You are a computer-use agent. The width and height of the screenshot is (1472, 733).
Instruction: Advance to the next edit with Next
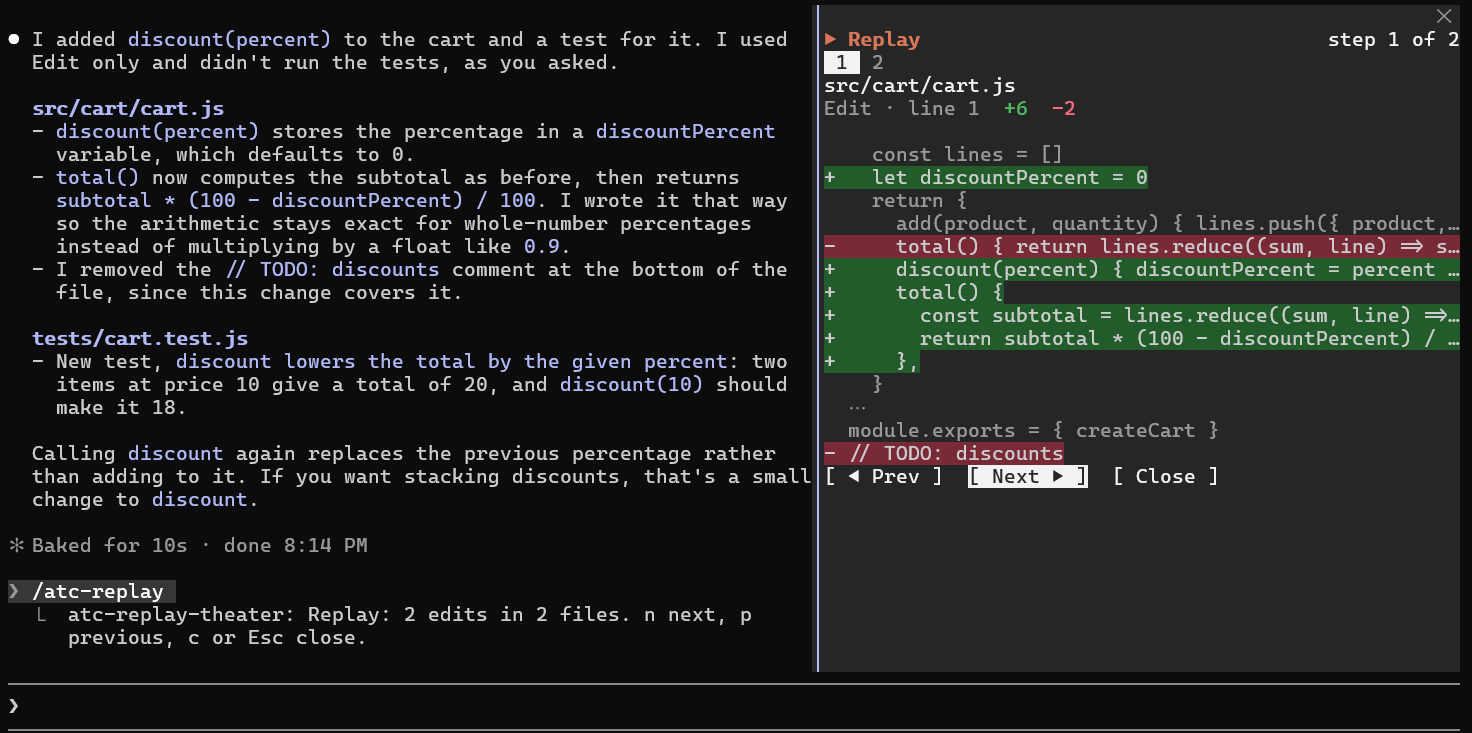(x=1027, y=477)
